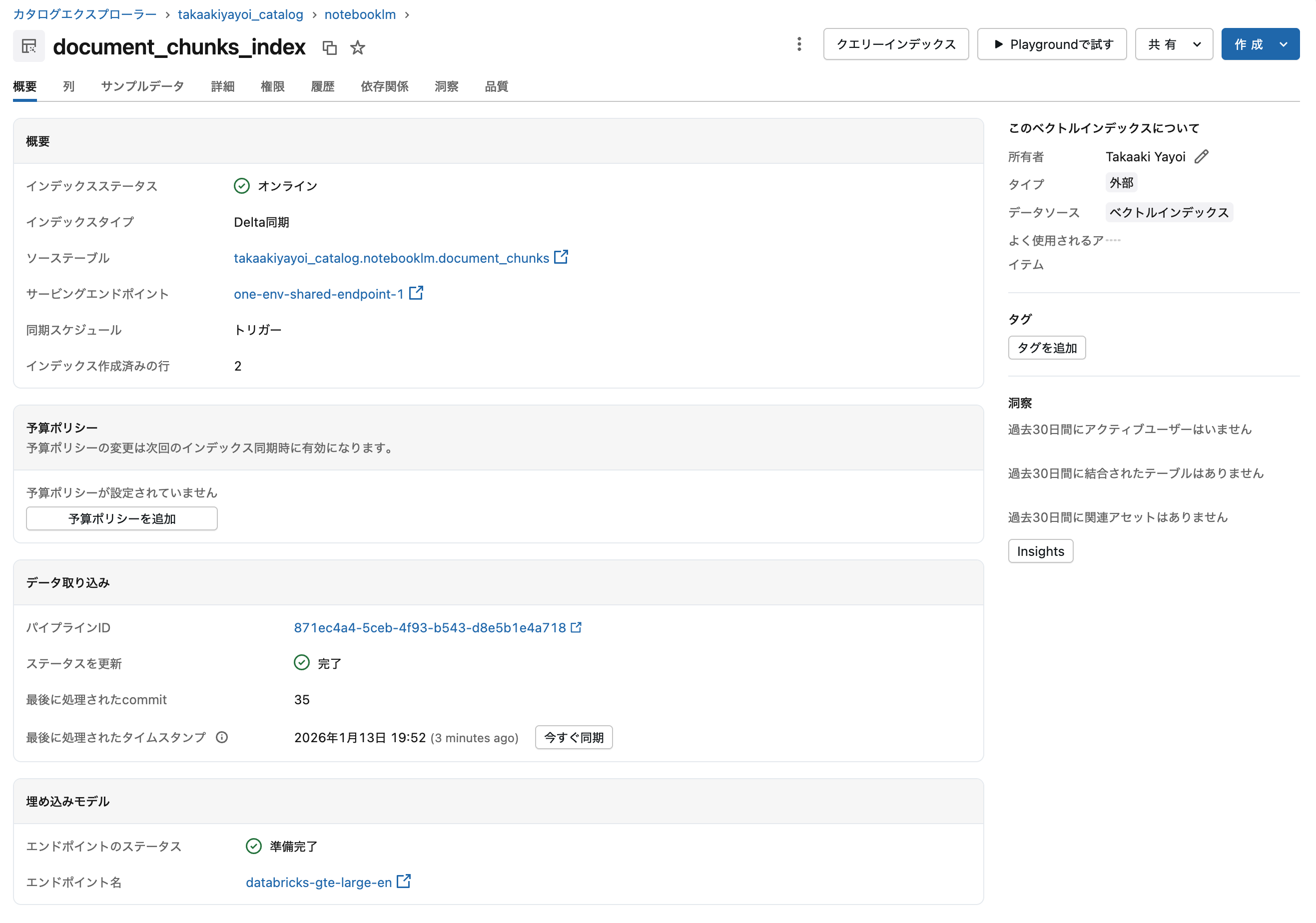
Task: Open one-env-shared-endpoint-1 external link icon
Action: [x=416, y=293]
